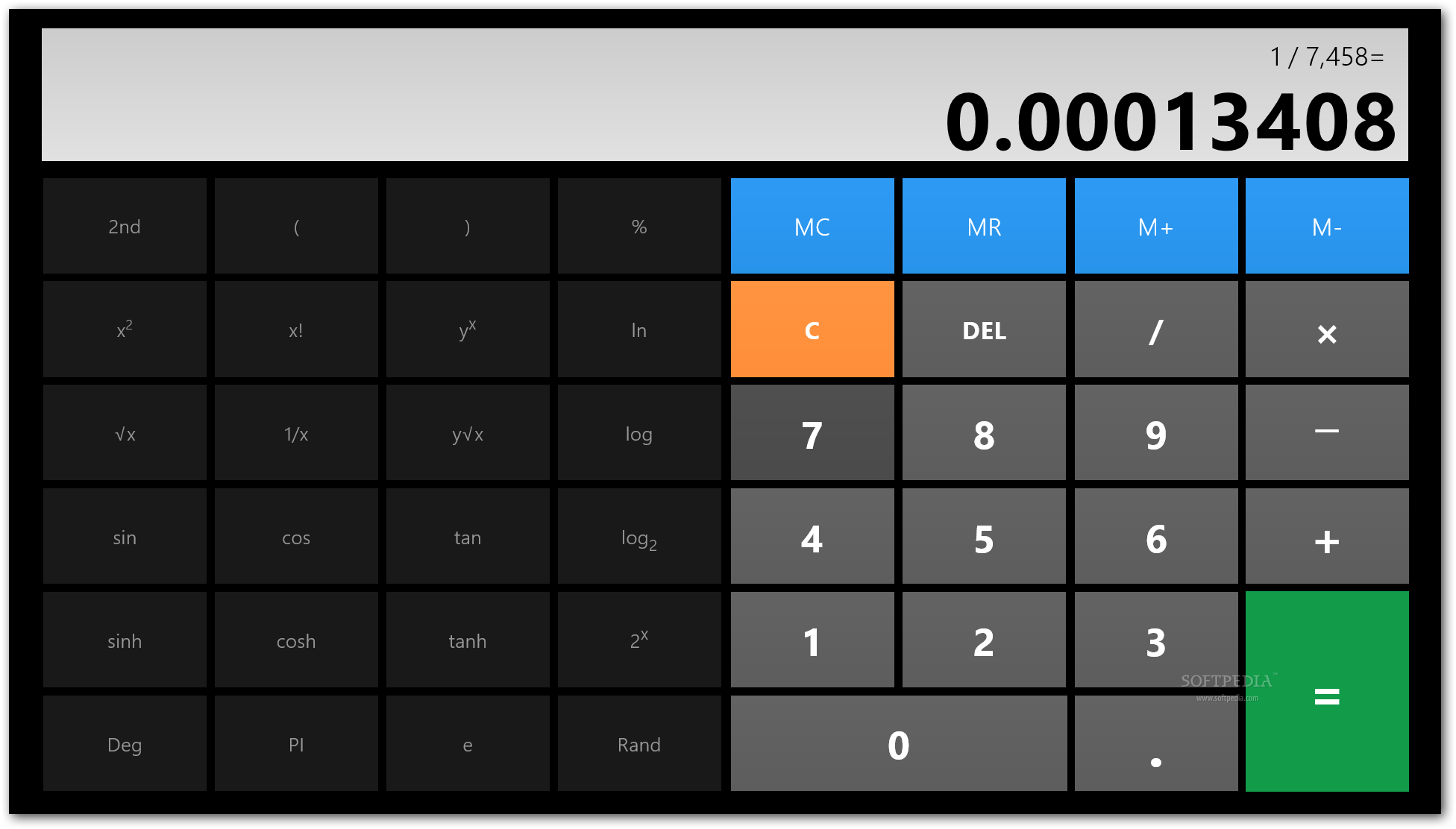The height and width of the screenshot is (829, 1456).
Task: Open the memory recall (MR) register
Action: [x=983, y=225]
